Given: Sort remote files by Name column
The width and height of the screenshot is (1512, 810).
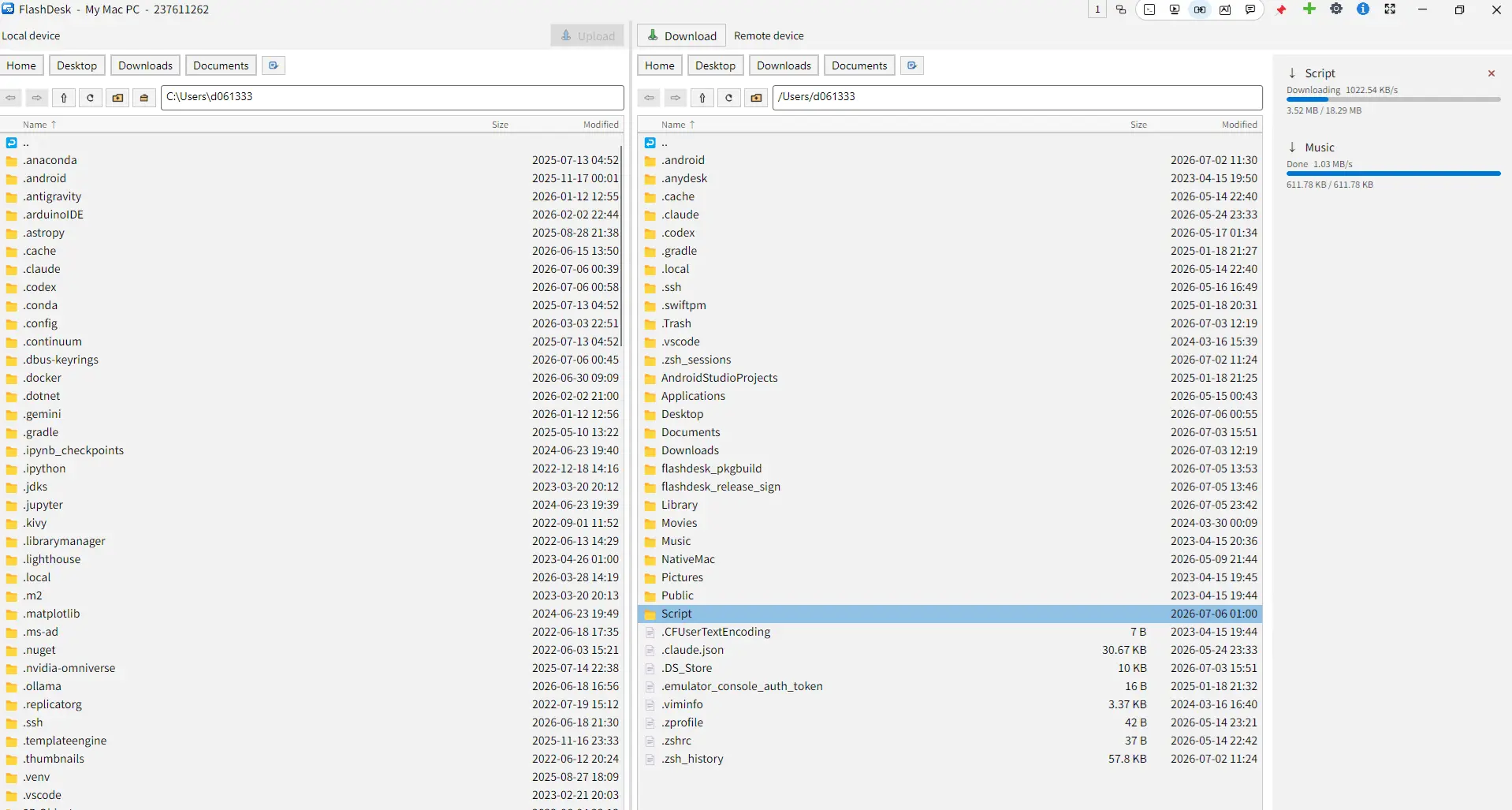Looking at the screenshot, I should coord(678,125).
